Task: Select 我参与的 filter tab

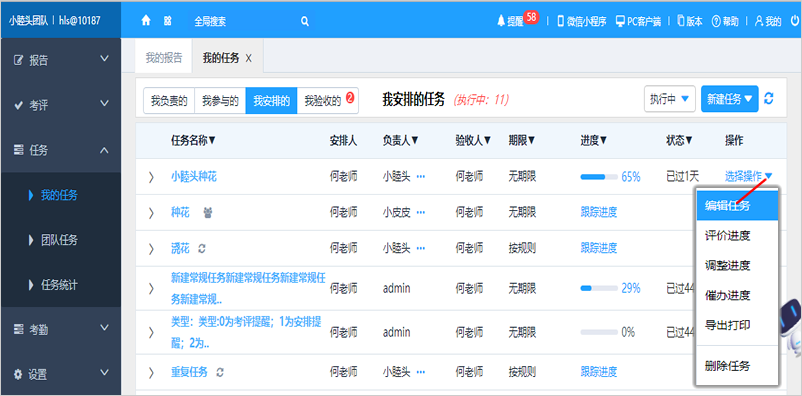Action: pos(220,100)
